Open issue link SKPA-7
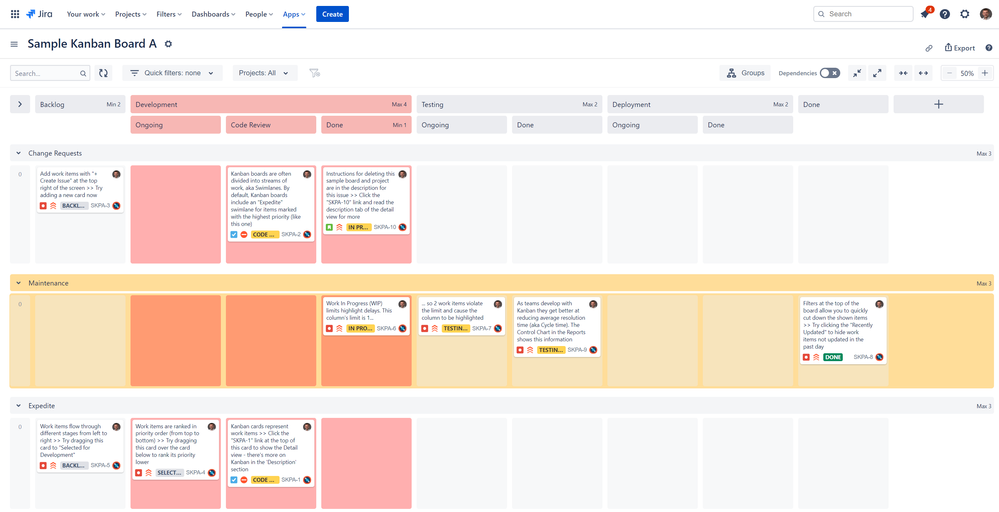 481,329
